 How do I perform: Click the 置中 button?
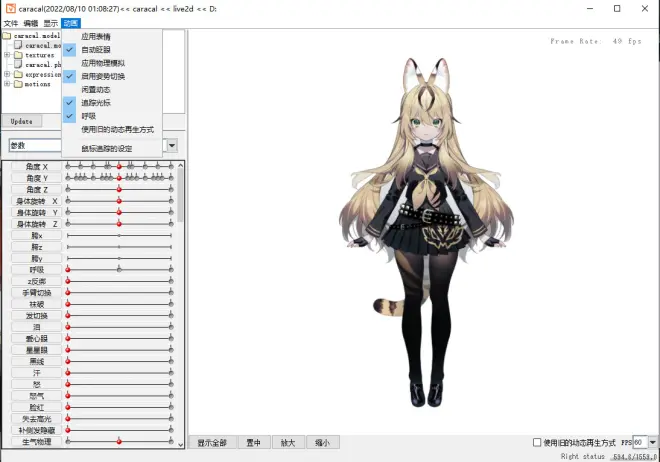pyautogui.click(x=253, y=443)
